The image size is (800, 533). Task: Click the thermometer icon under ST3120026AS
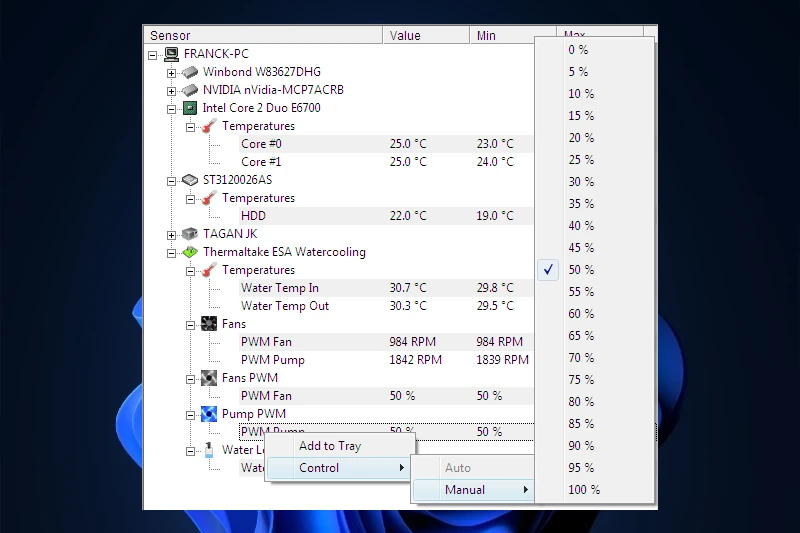pos(209,198)
